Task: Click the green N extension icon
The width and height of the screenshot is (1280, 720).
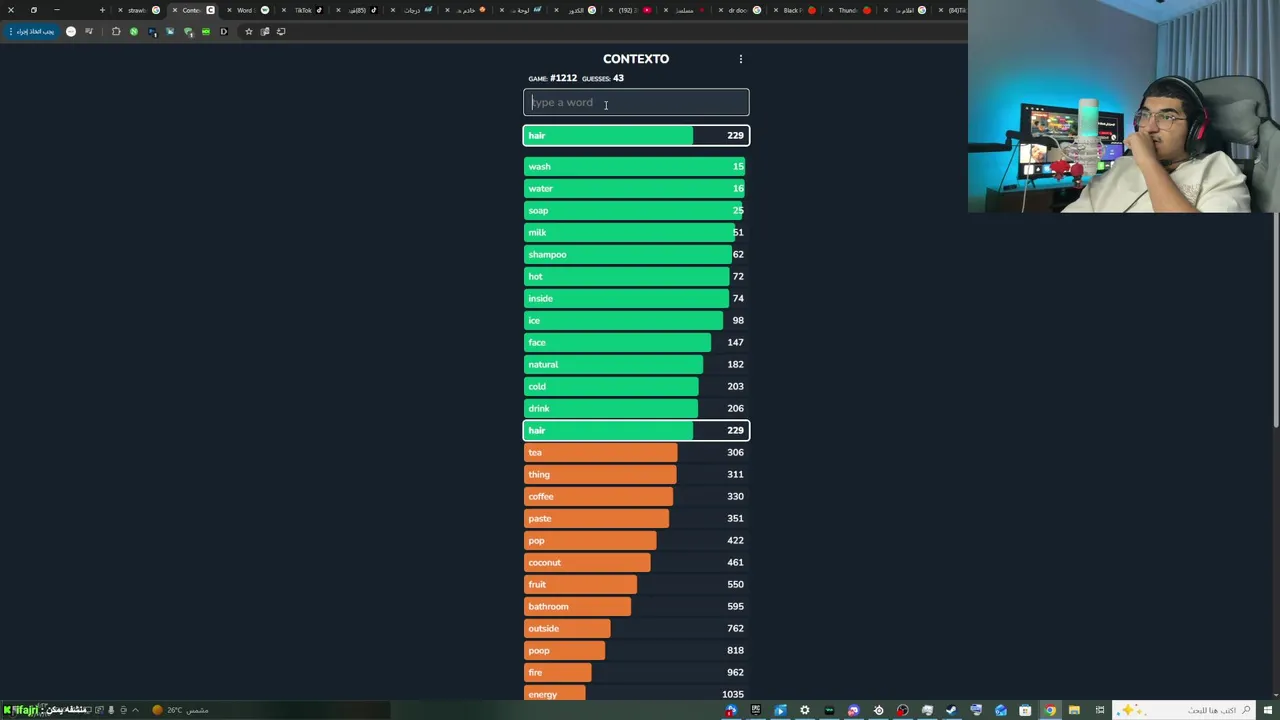Action: [x=134, y=31]
